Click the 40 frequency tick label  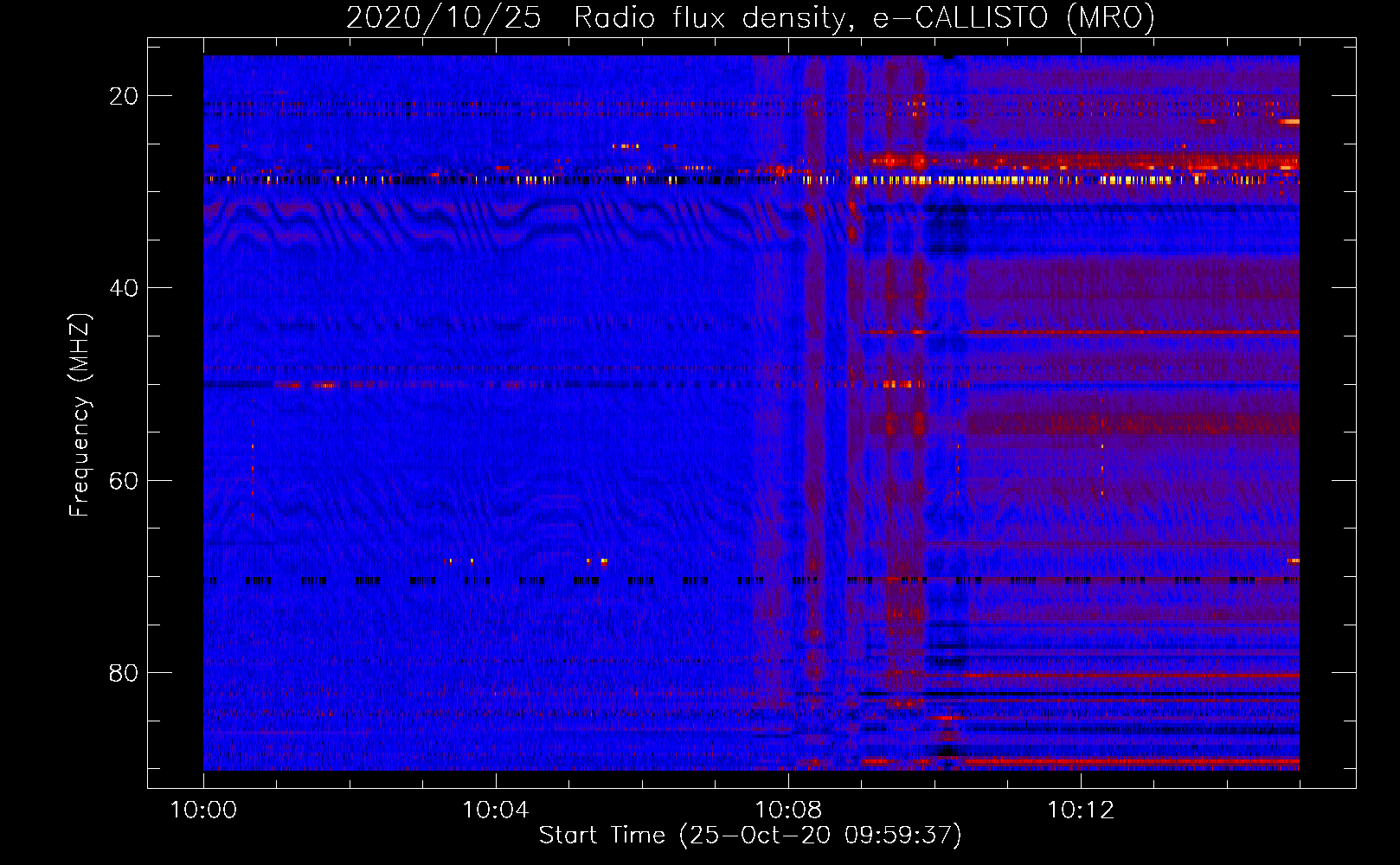(x=124, y=288)
